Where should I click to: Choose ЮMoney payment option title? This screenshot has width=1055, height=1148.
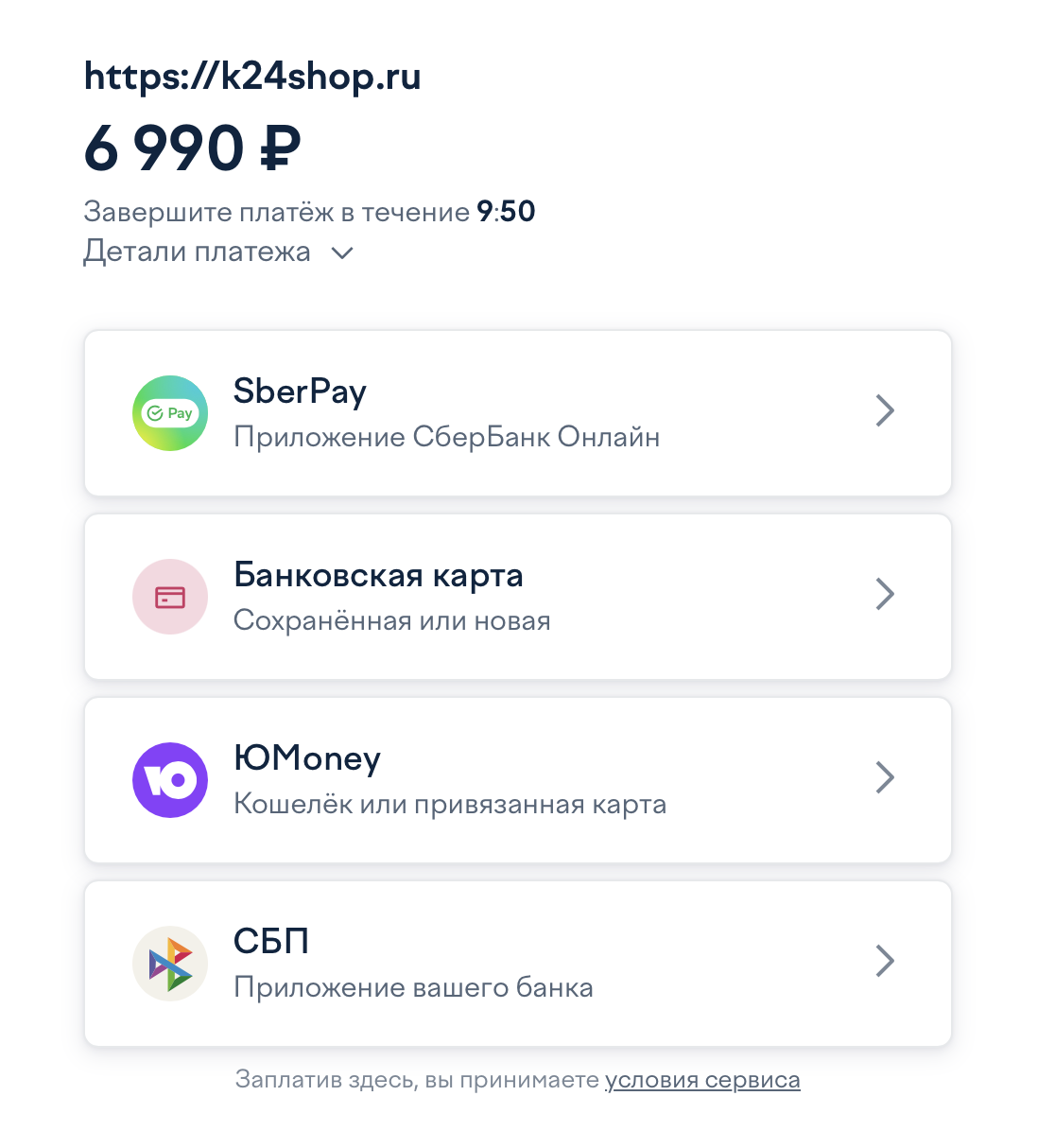307,759
